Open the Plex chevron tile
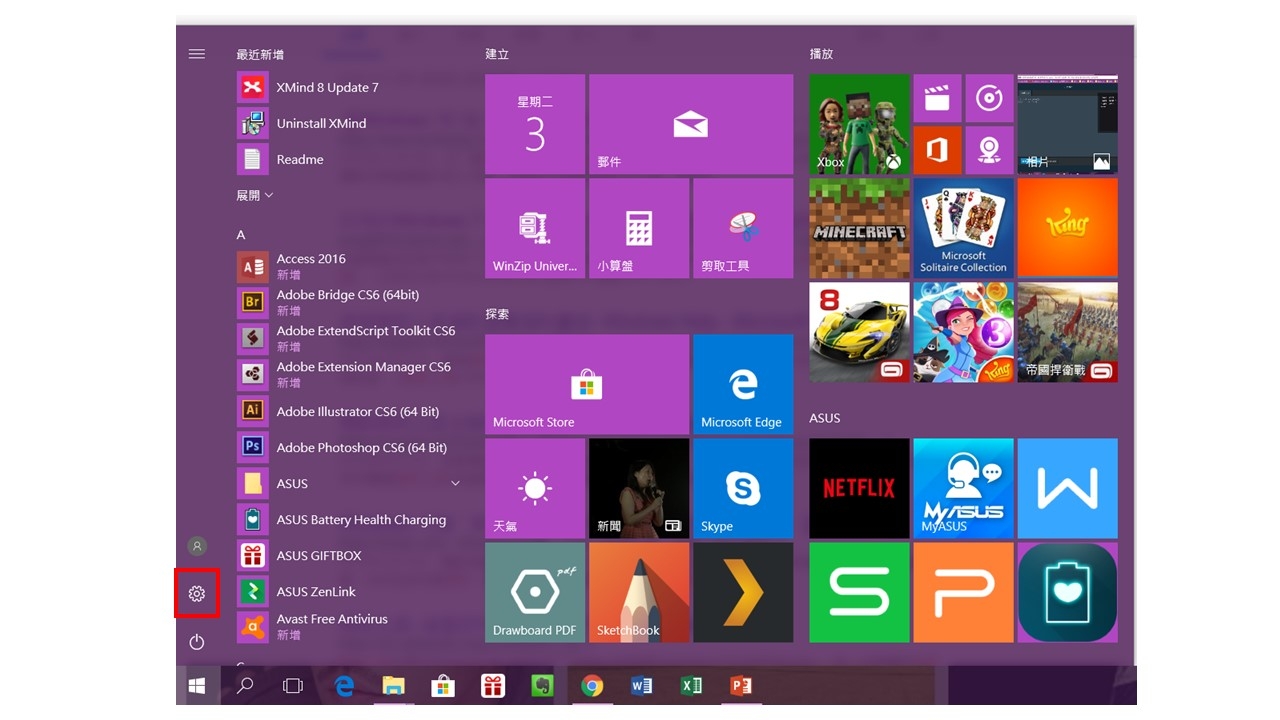The height and width of the screenshot is (720, 1280). [743, 592]
